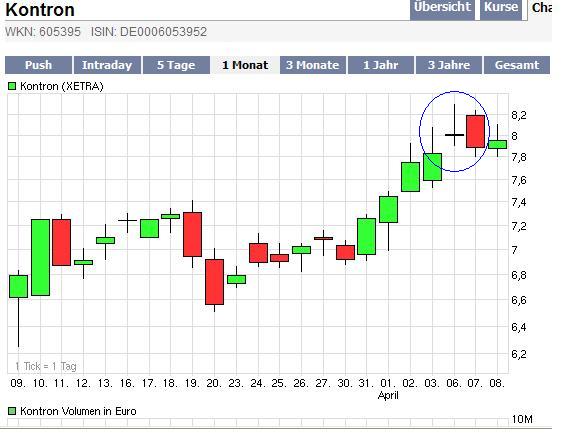Click the red candle on the 20.
The image size is (562, 439).
tap(214, 282)
